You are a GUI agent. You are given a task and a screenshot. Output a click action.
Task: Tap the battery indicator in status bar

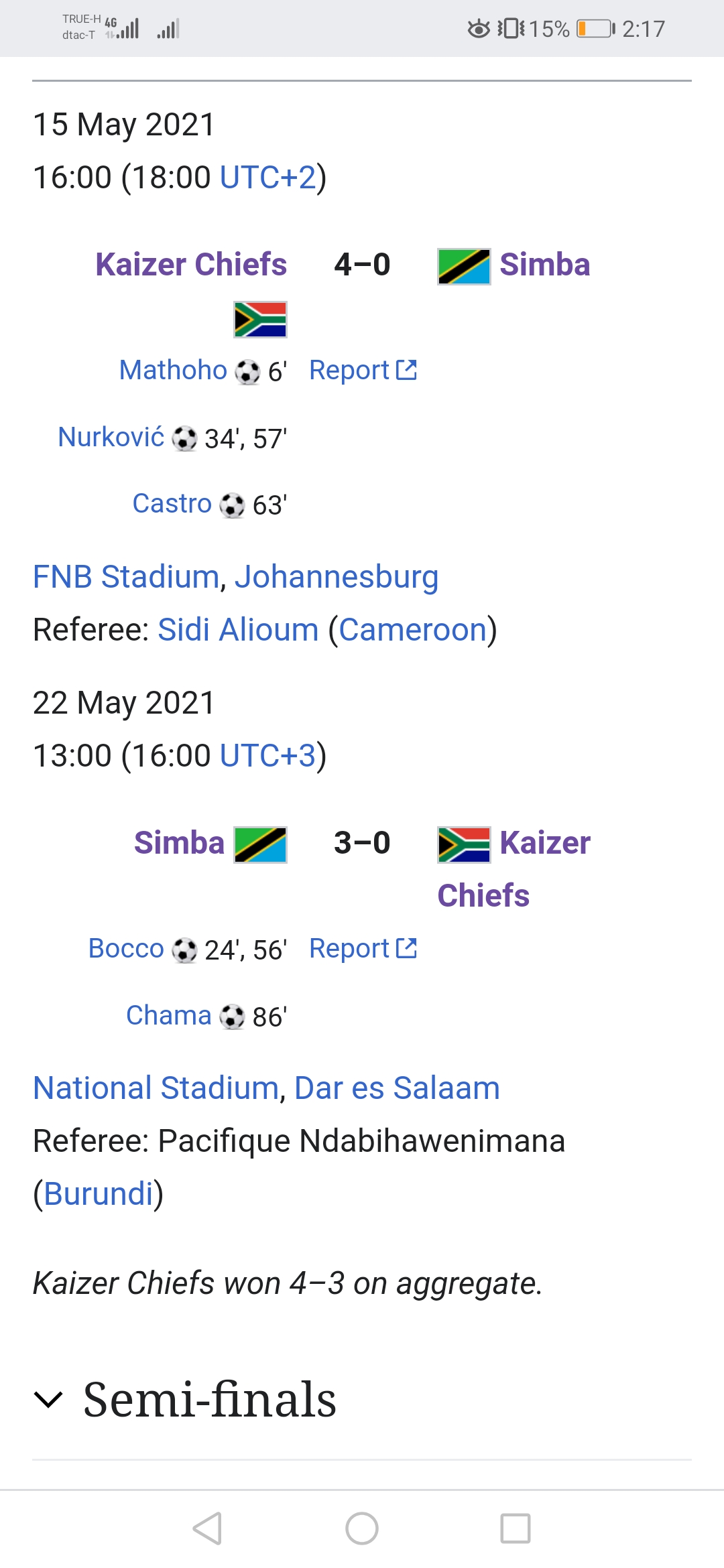point(595,29)
